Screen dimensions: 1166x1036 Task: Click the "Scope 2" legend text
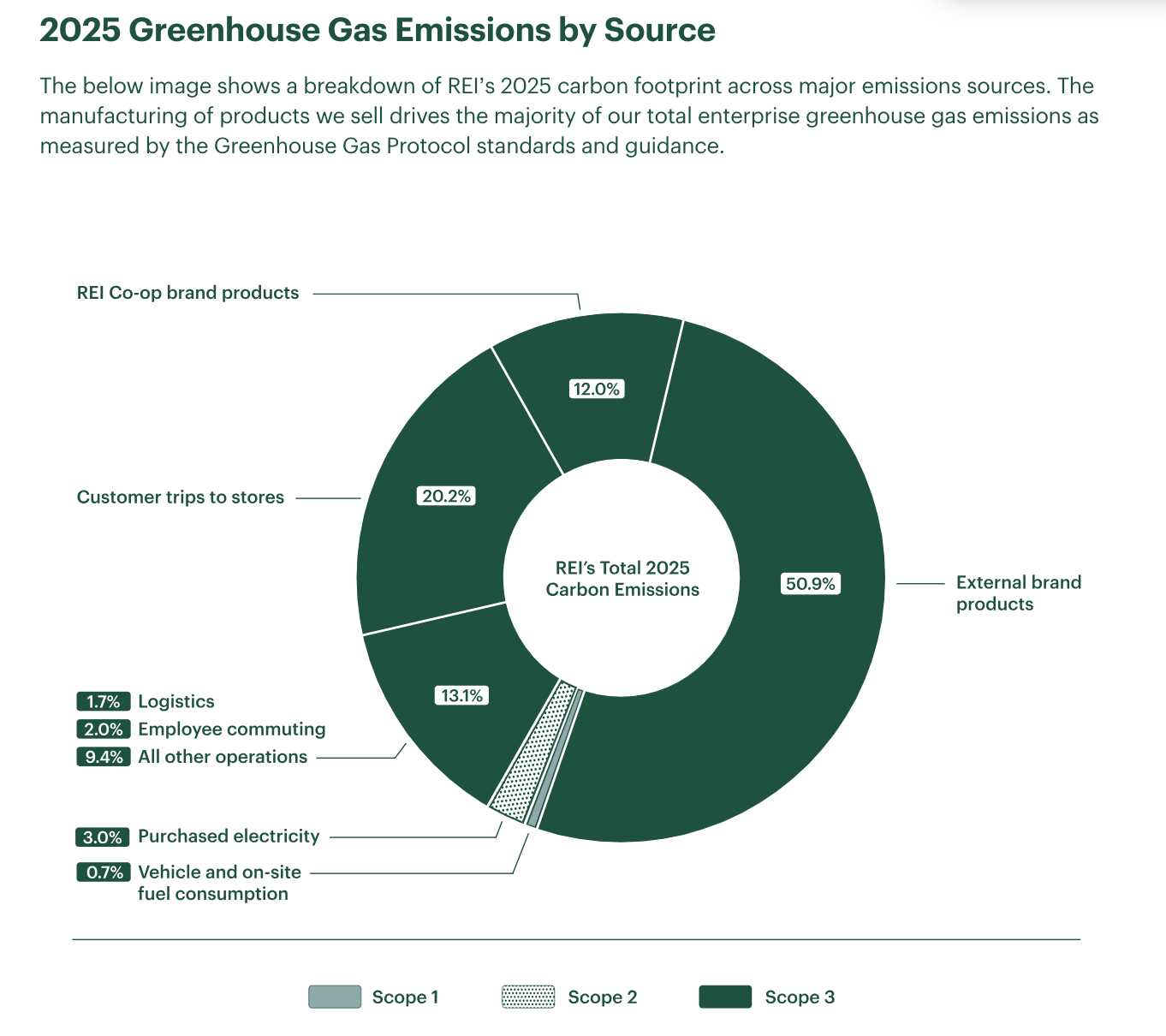click(x=603, y=997)
